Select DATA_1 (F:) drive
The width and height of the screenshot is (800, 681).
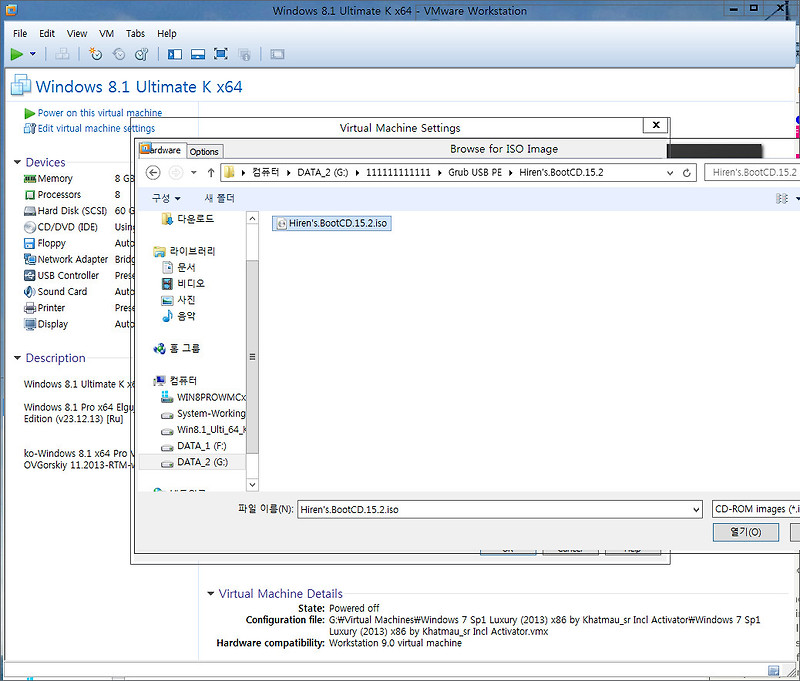194,446
